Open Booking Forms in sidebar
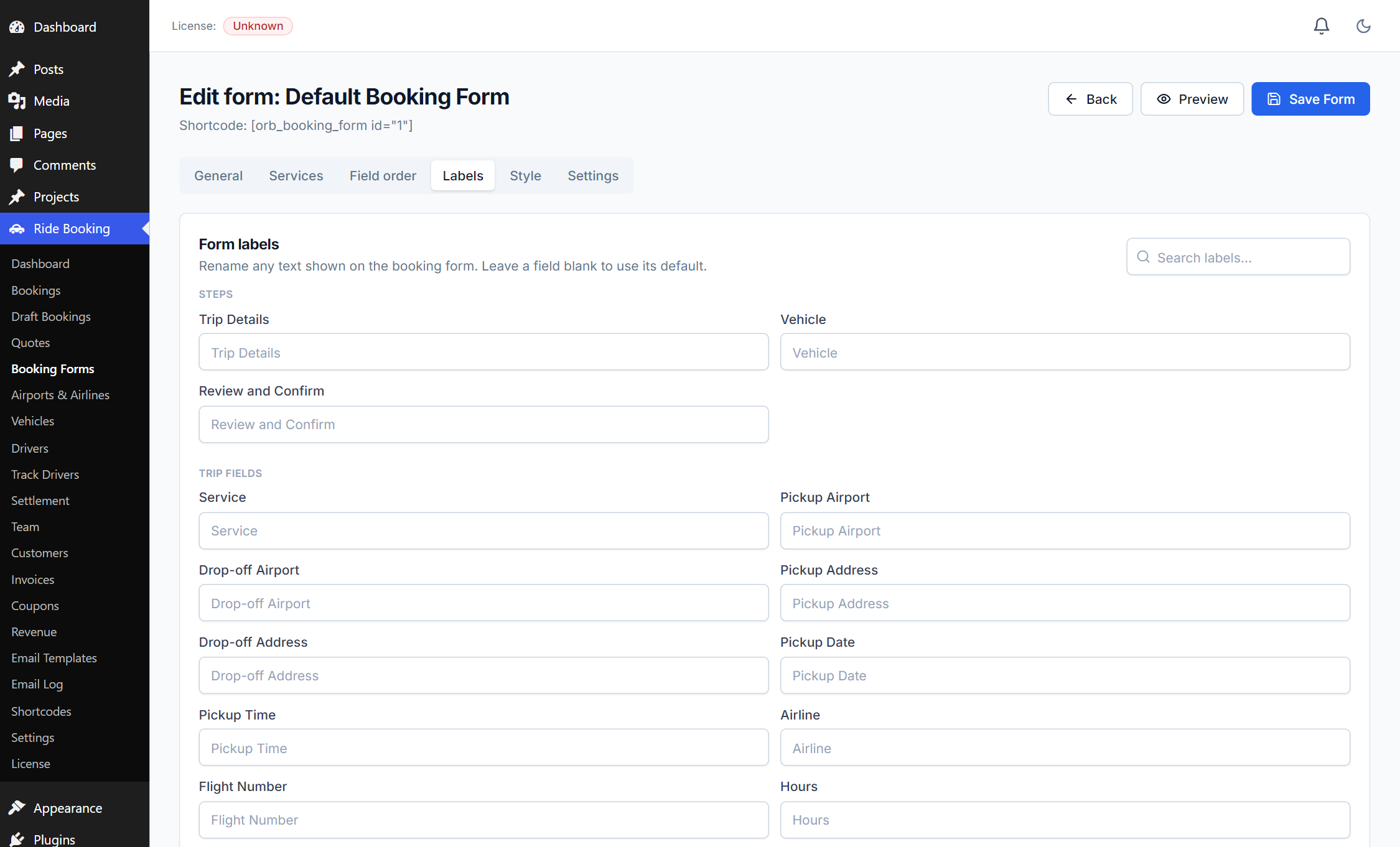The height and width of the screenshot is (847, 1400). (x=53, y=369)
